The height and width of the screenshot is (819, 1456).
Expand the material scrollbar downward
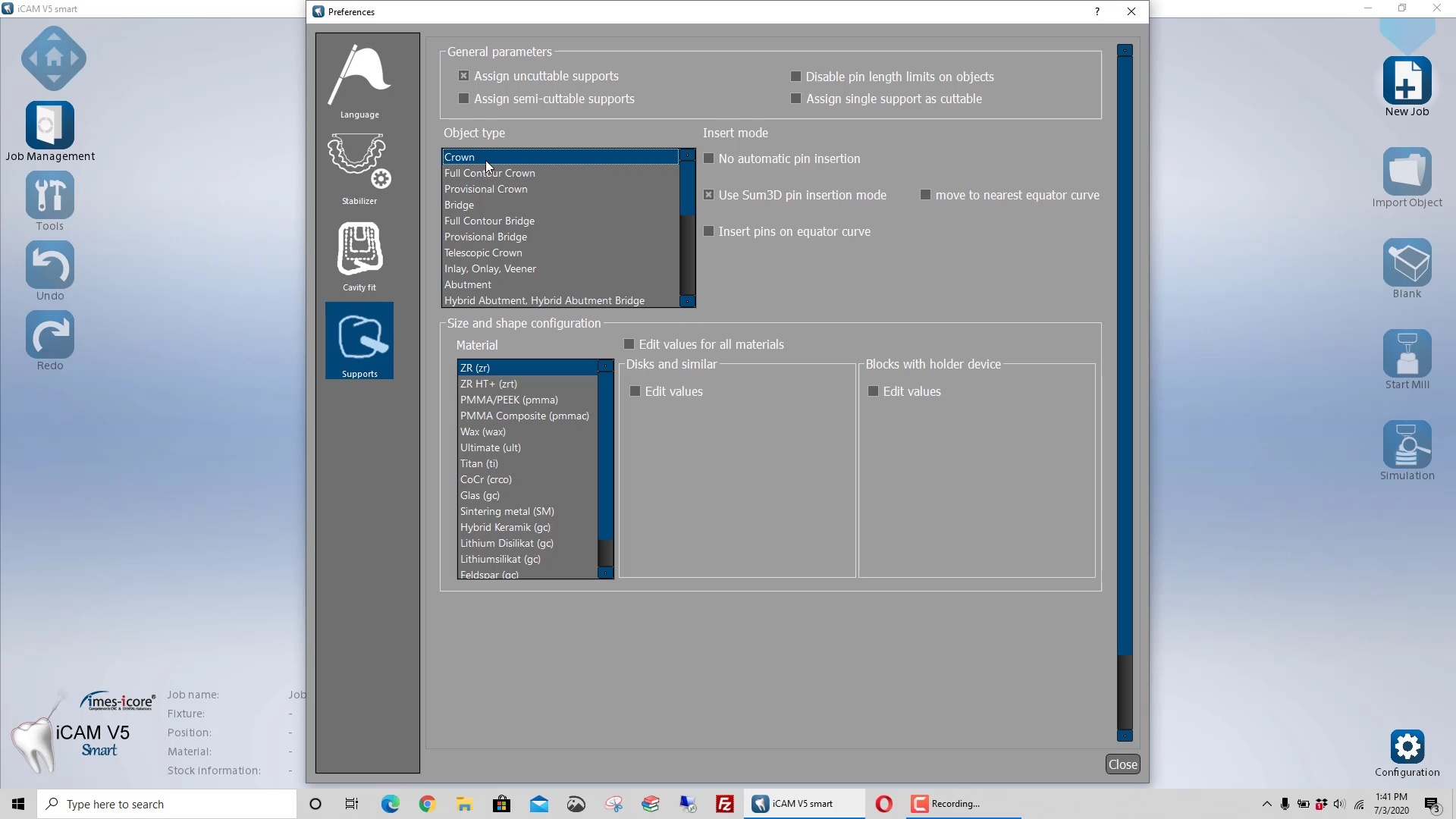coord(605,573)
